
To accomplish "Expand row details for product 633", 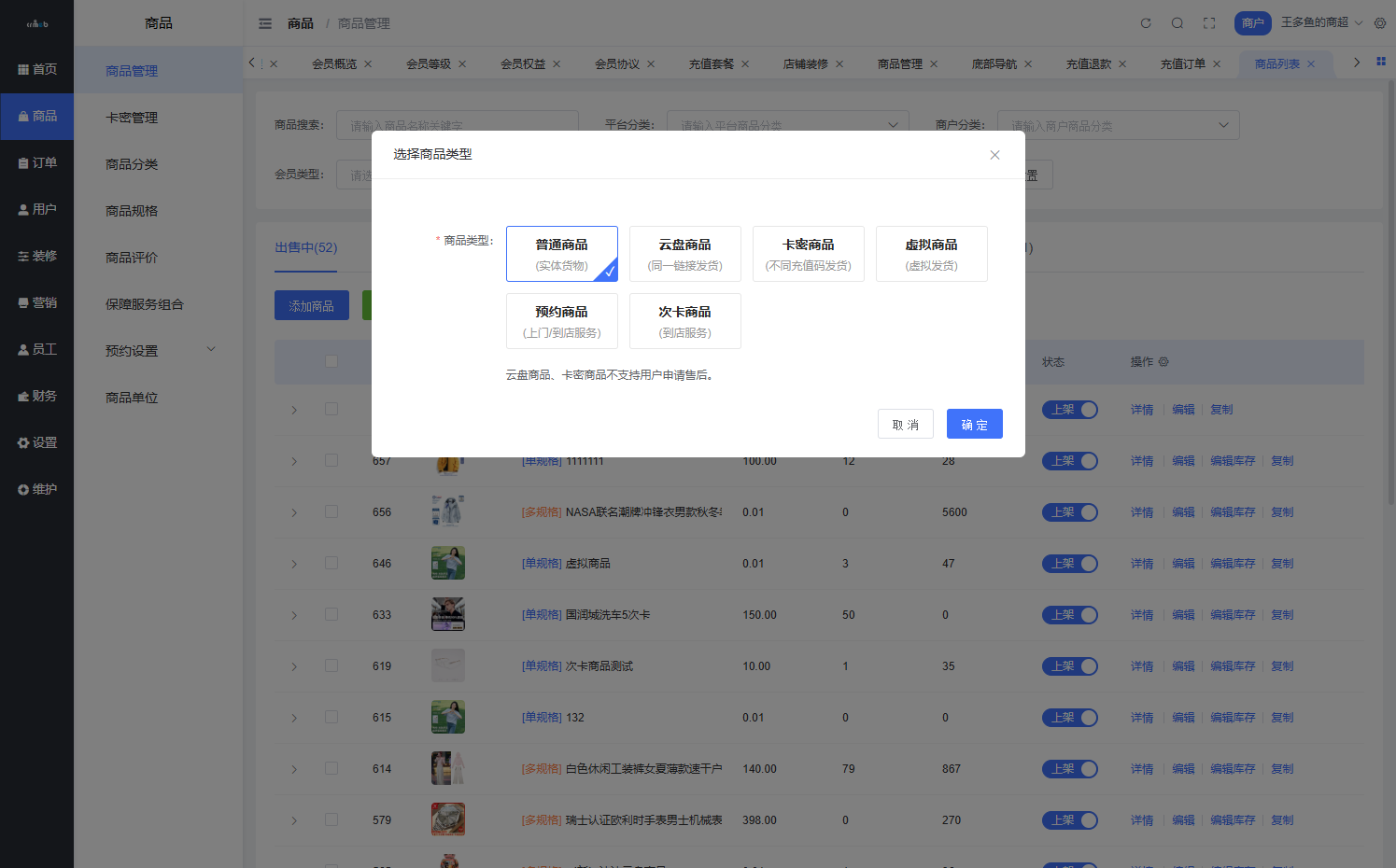I will 294,615.
